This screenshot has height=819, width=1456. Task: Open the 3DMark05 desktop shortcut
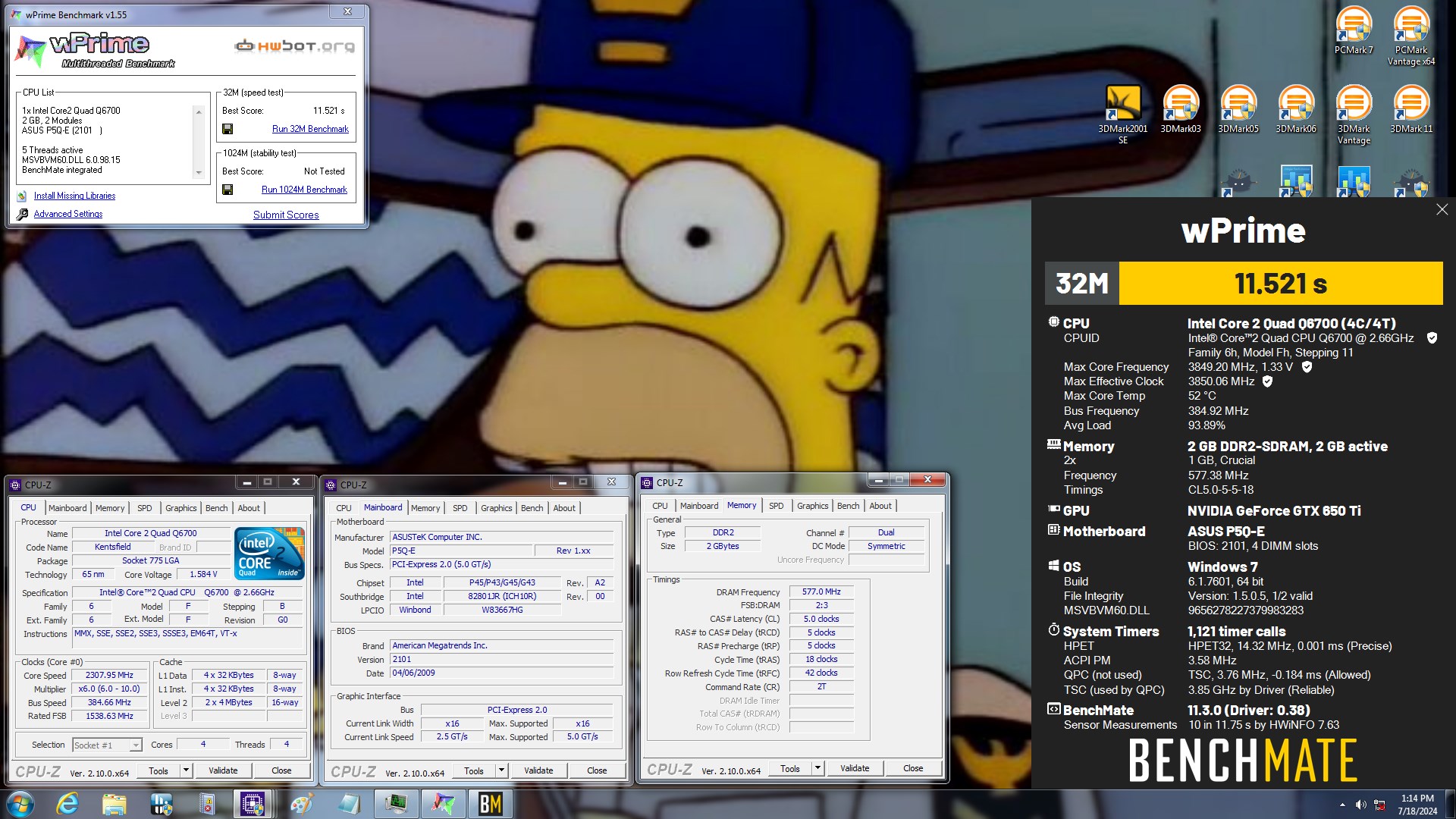1238,109
